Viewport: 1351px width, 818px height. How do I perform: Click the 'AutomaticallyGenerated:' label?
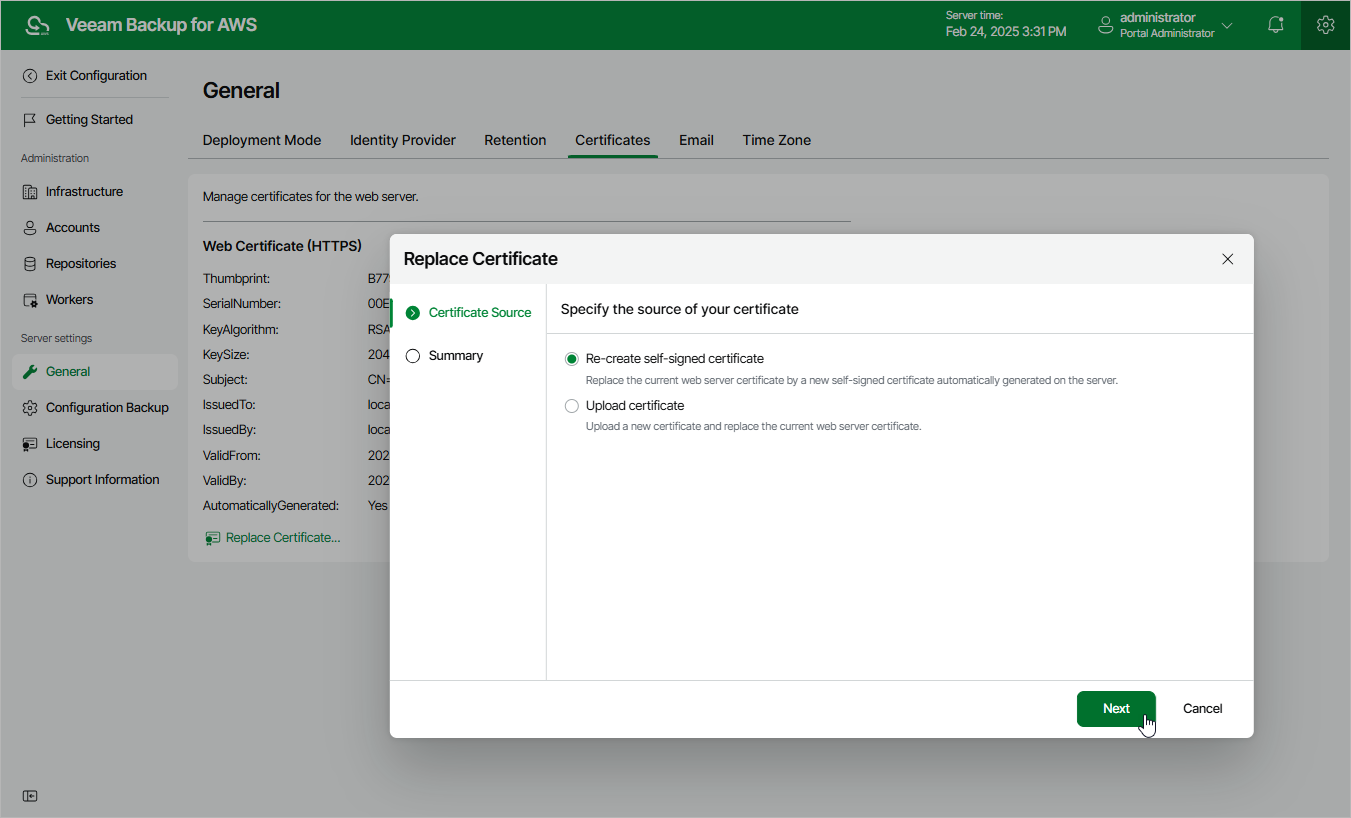pyautogui.click(x=271, y=506)
